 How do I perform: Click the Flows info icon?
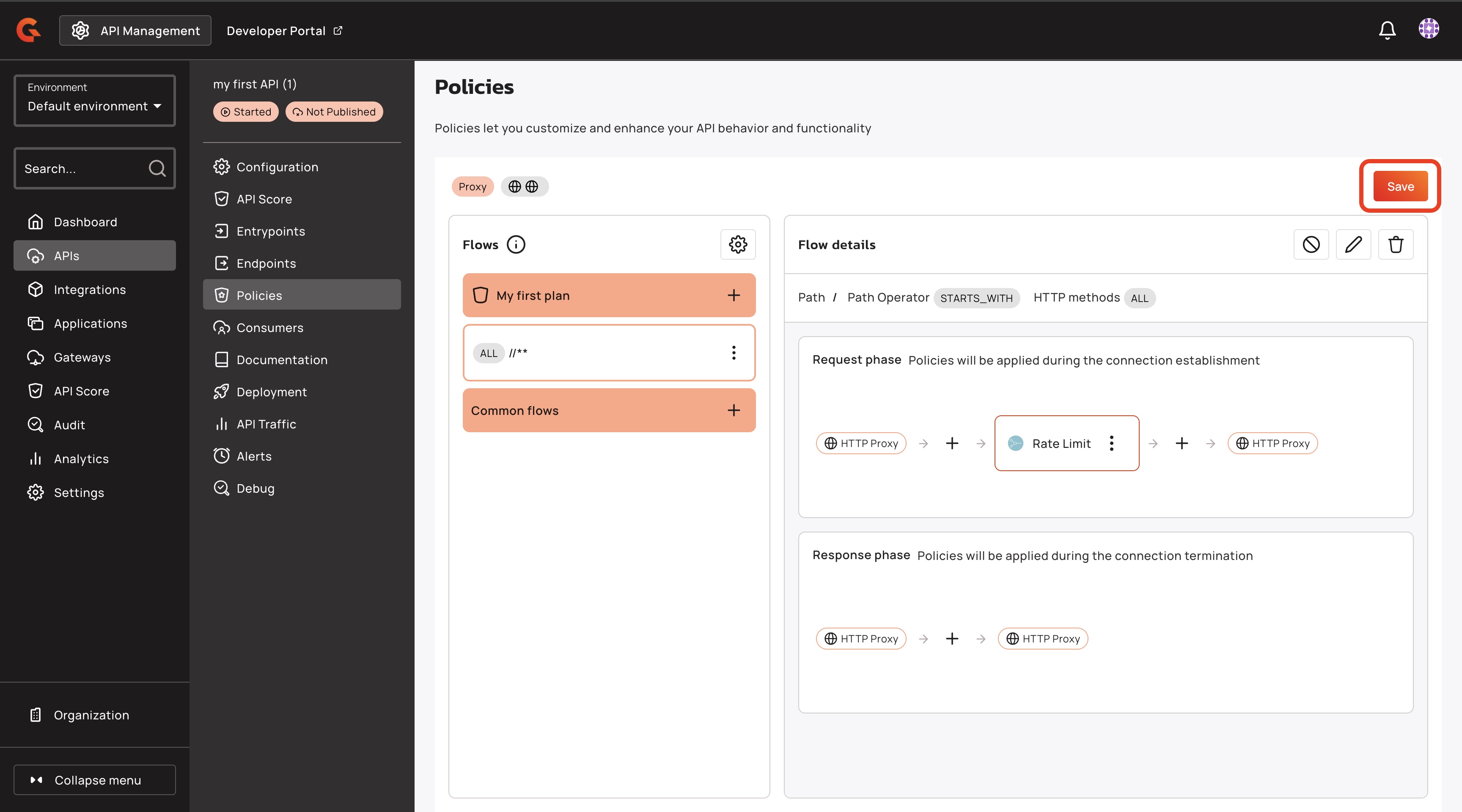(516, 244)
